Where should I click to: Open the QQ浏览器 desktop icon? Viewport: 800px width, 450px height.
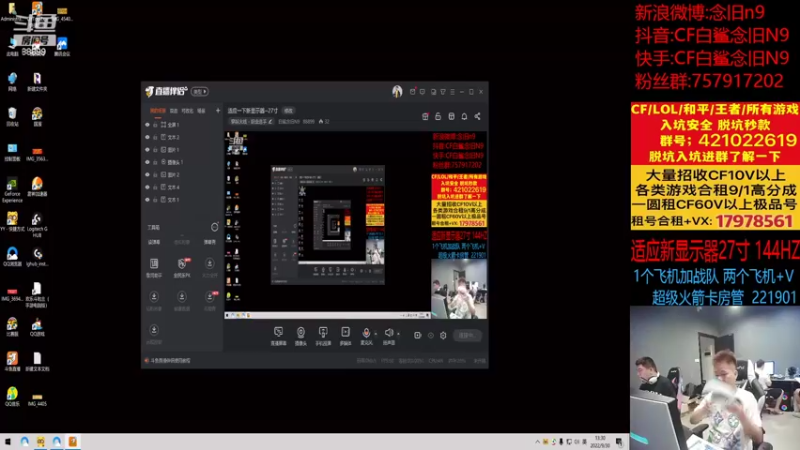12,257
